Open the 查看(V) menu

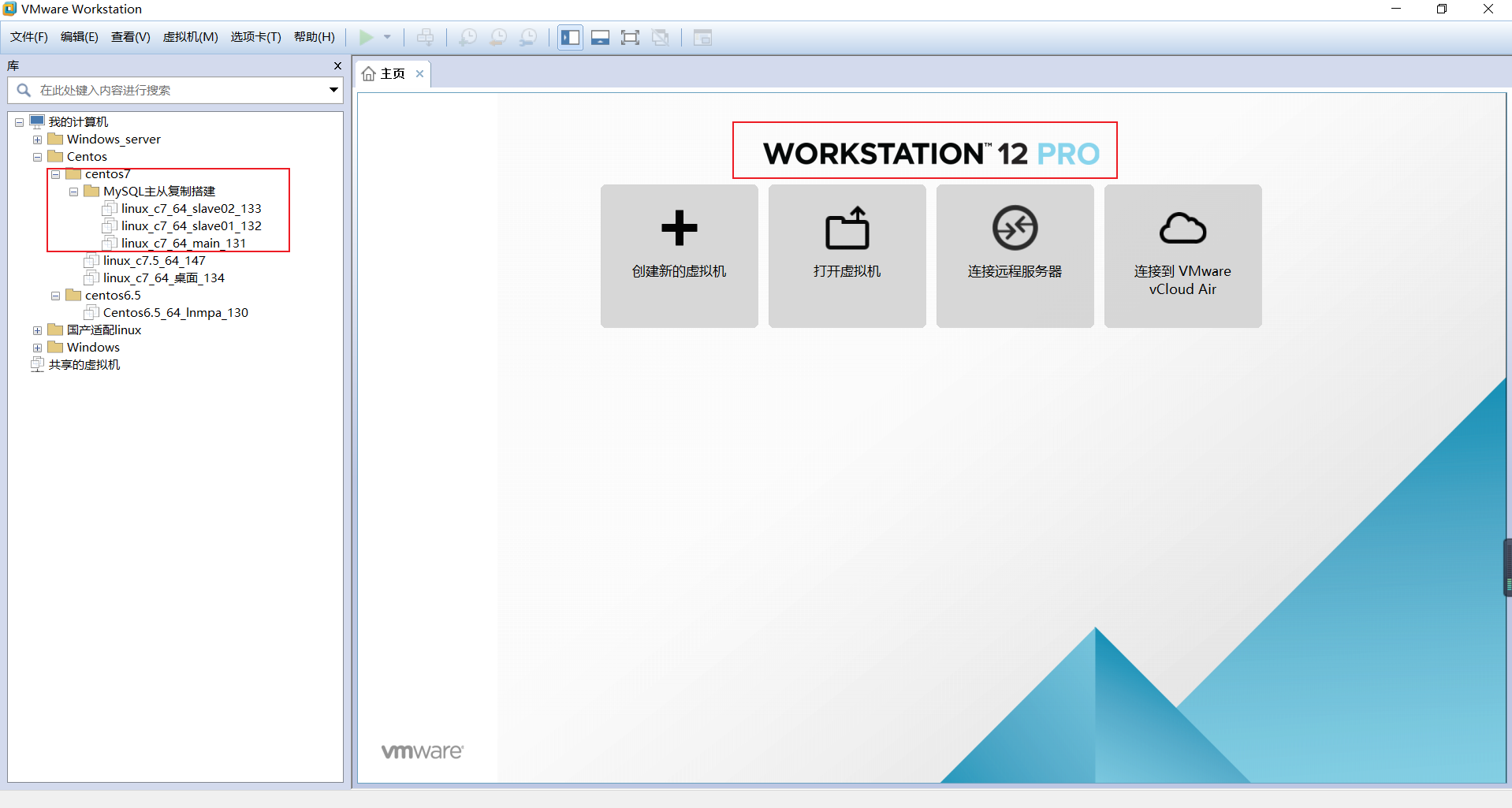click(x=131, y=37)
